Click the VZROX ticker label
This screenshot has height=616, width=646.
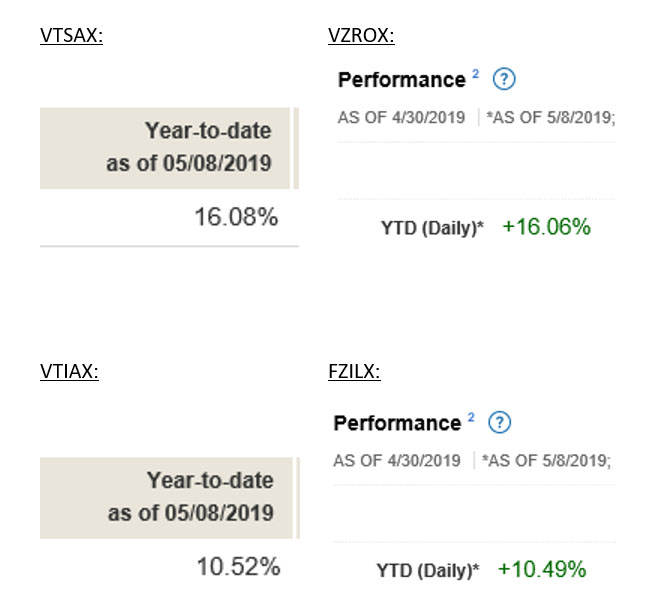361,37
